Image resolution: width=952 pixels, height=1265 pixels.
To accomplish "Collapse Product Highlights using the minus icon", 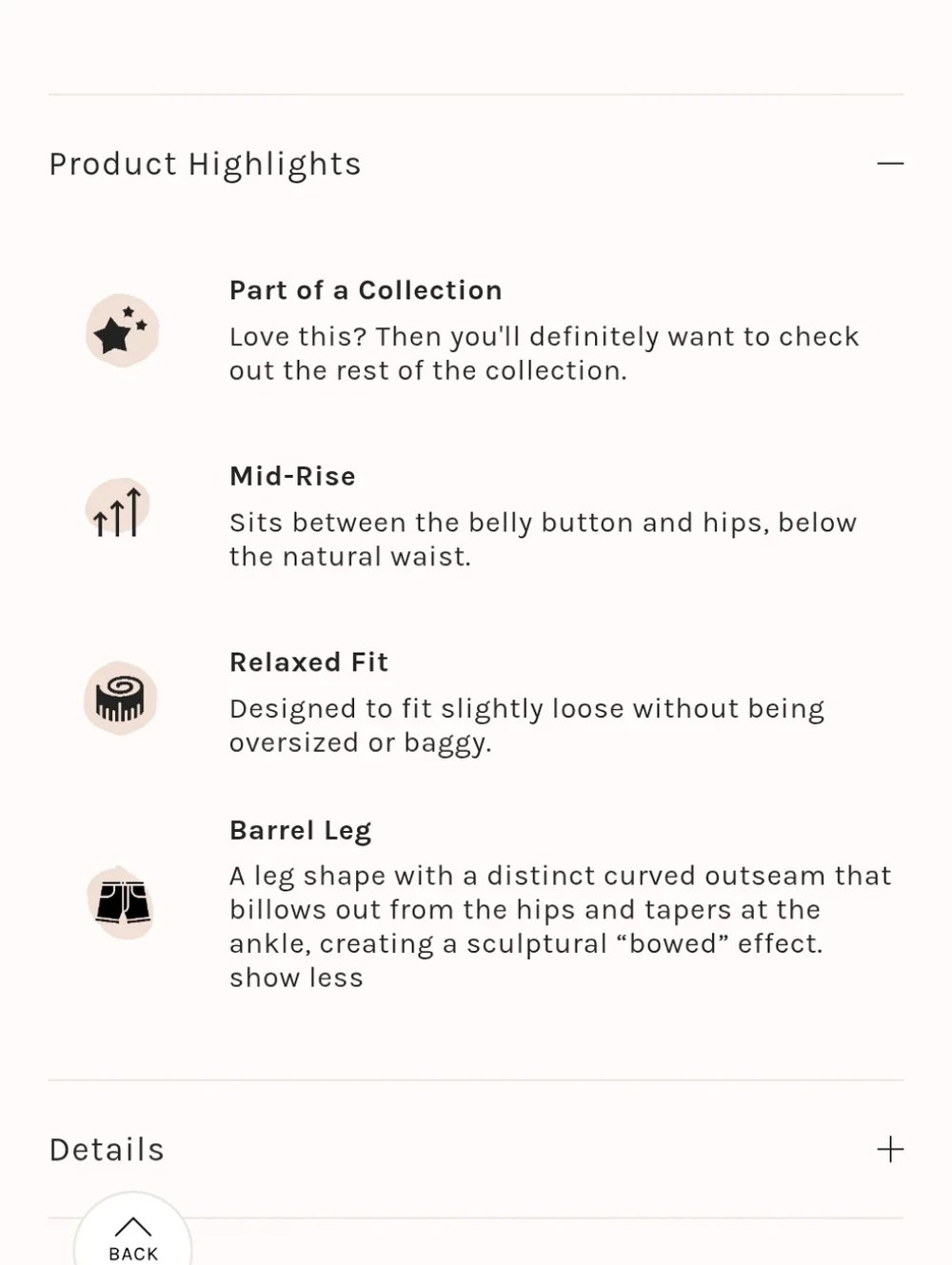I will click(x=890, y=164).
